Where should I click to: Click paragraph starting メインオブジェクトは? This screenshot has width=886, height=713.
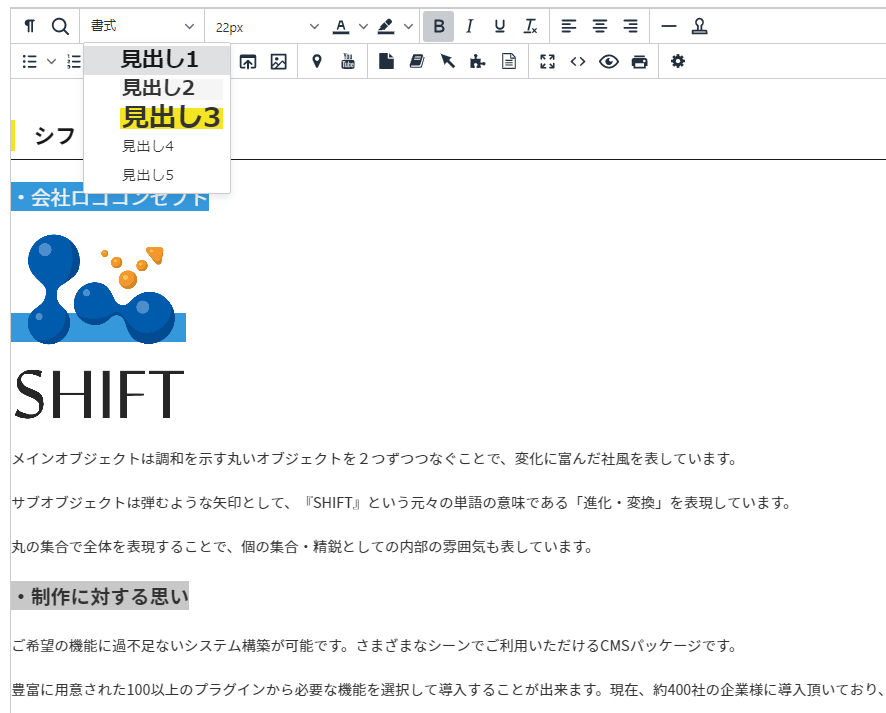click(x=375, y=459)
